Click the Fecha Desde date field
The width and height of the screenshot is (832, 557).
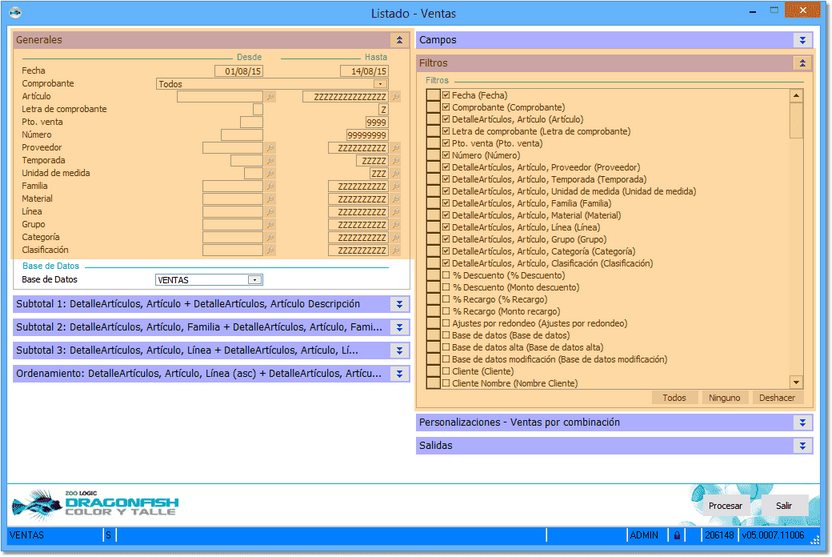[238, 71]
